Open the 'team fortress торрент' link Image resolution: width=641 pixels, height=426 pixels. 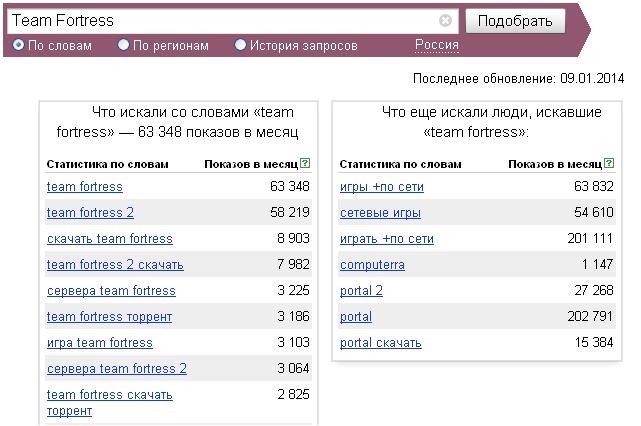coord(109,317)
